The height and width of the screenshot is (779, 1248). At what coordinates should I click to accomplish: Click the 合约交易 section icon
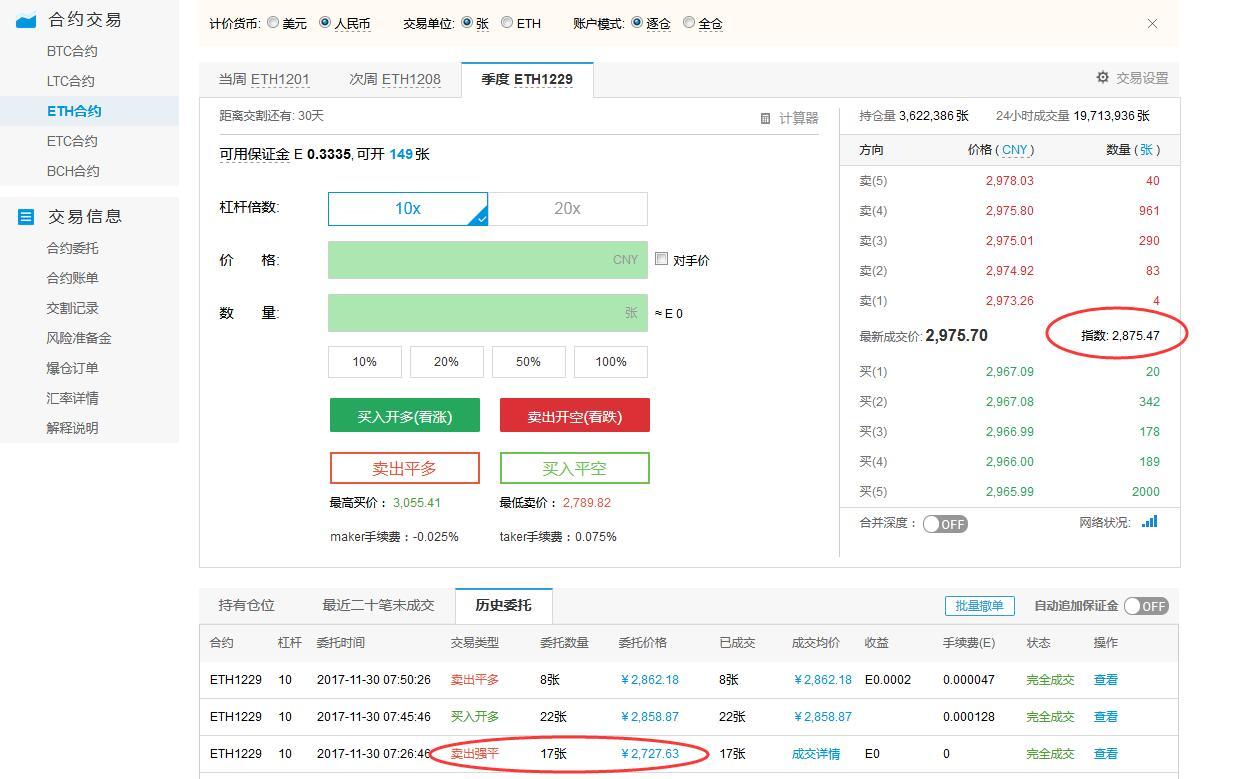(27, 20)
